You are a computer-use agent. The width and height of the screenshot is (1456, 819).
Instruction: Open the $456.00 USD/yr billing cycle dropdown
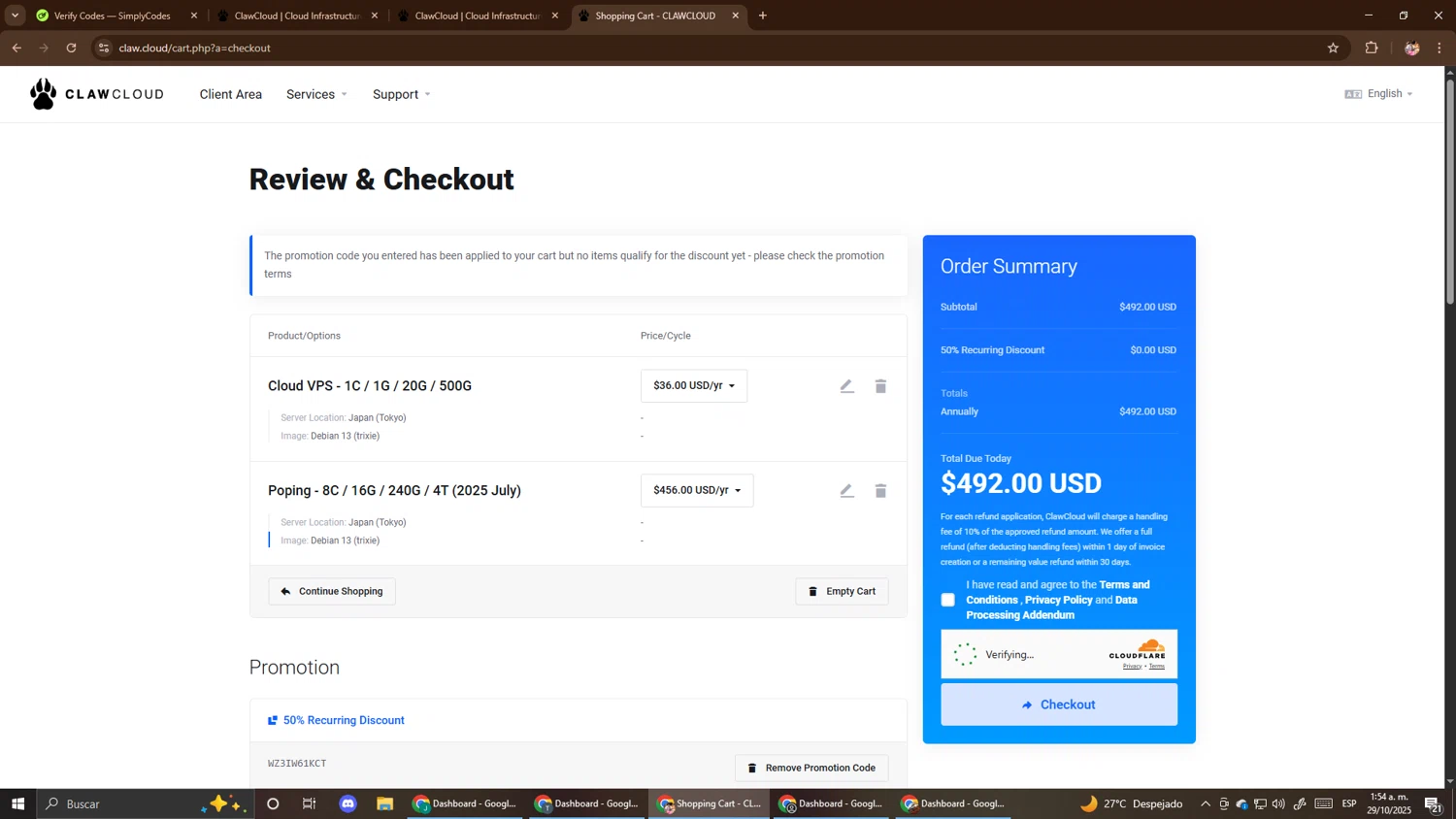pyautogui.click(x=697, y=491)
